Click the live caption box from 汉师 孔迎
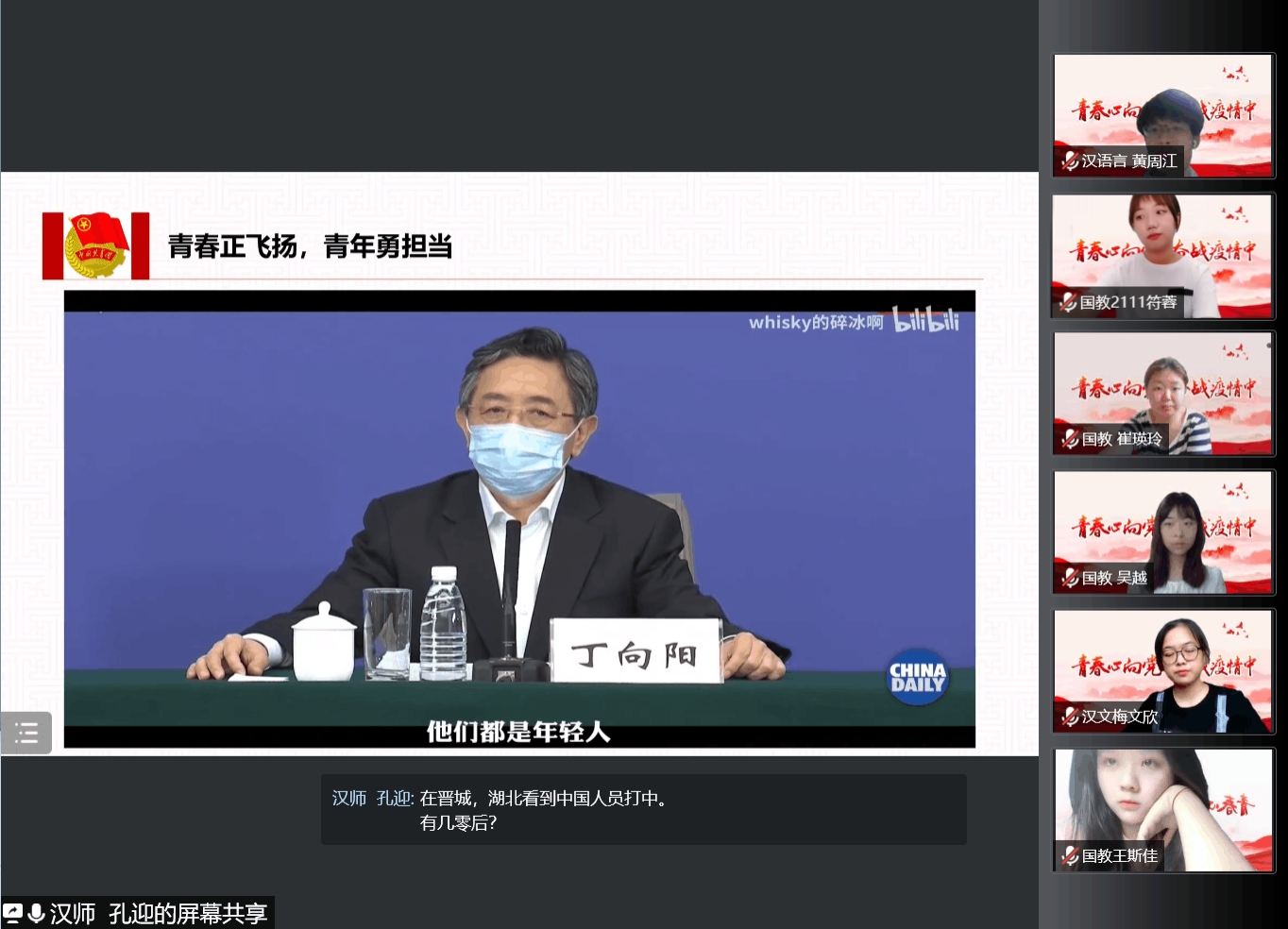This screenshot has width=1288, height=929. 643,810
